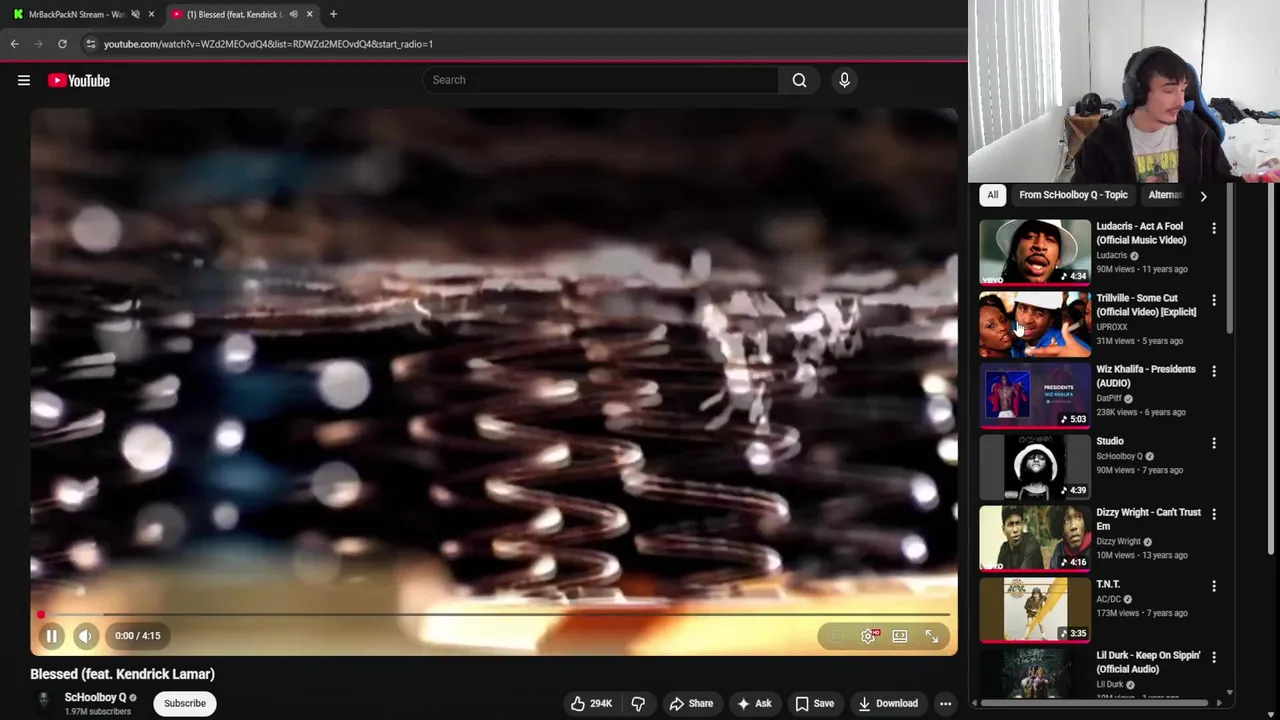Open more actions three-dot menu below video
This screenshot has height=720, width=1280.
pos(945,704)
